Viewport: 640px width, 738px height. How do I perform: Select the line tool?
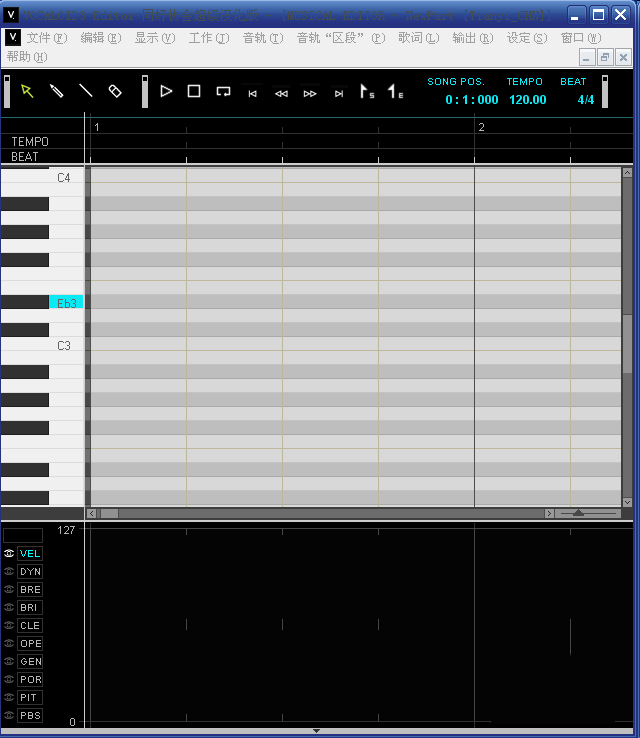[x=86, y=91]
